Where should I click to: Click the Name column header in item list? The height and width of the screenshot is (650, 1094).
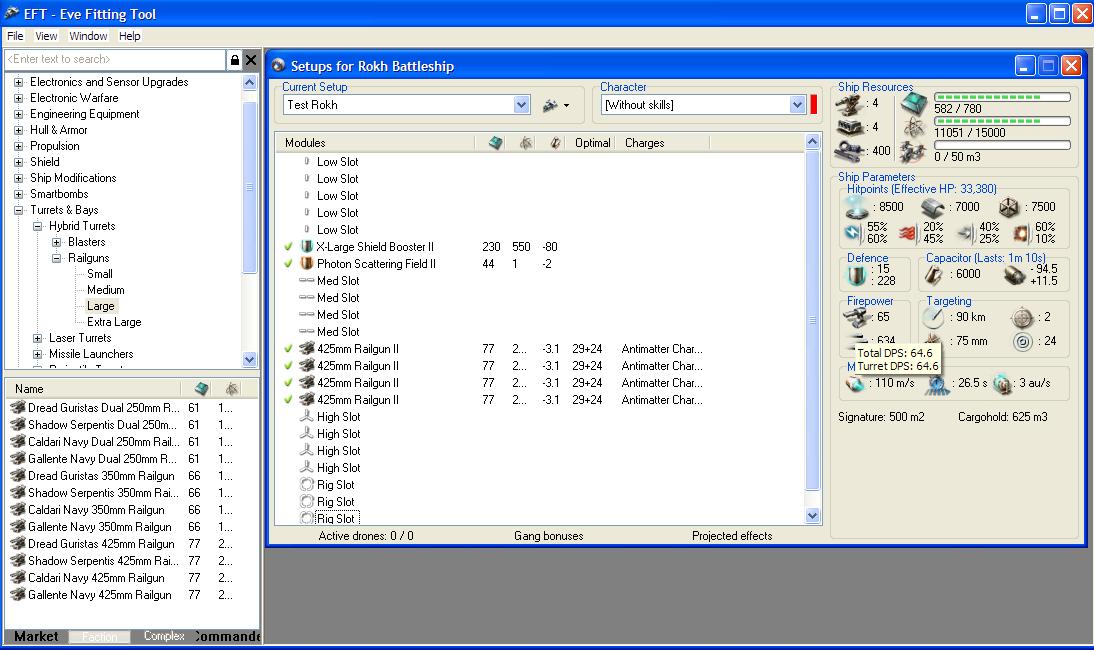(x=93, y=388)
